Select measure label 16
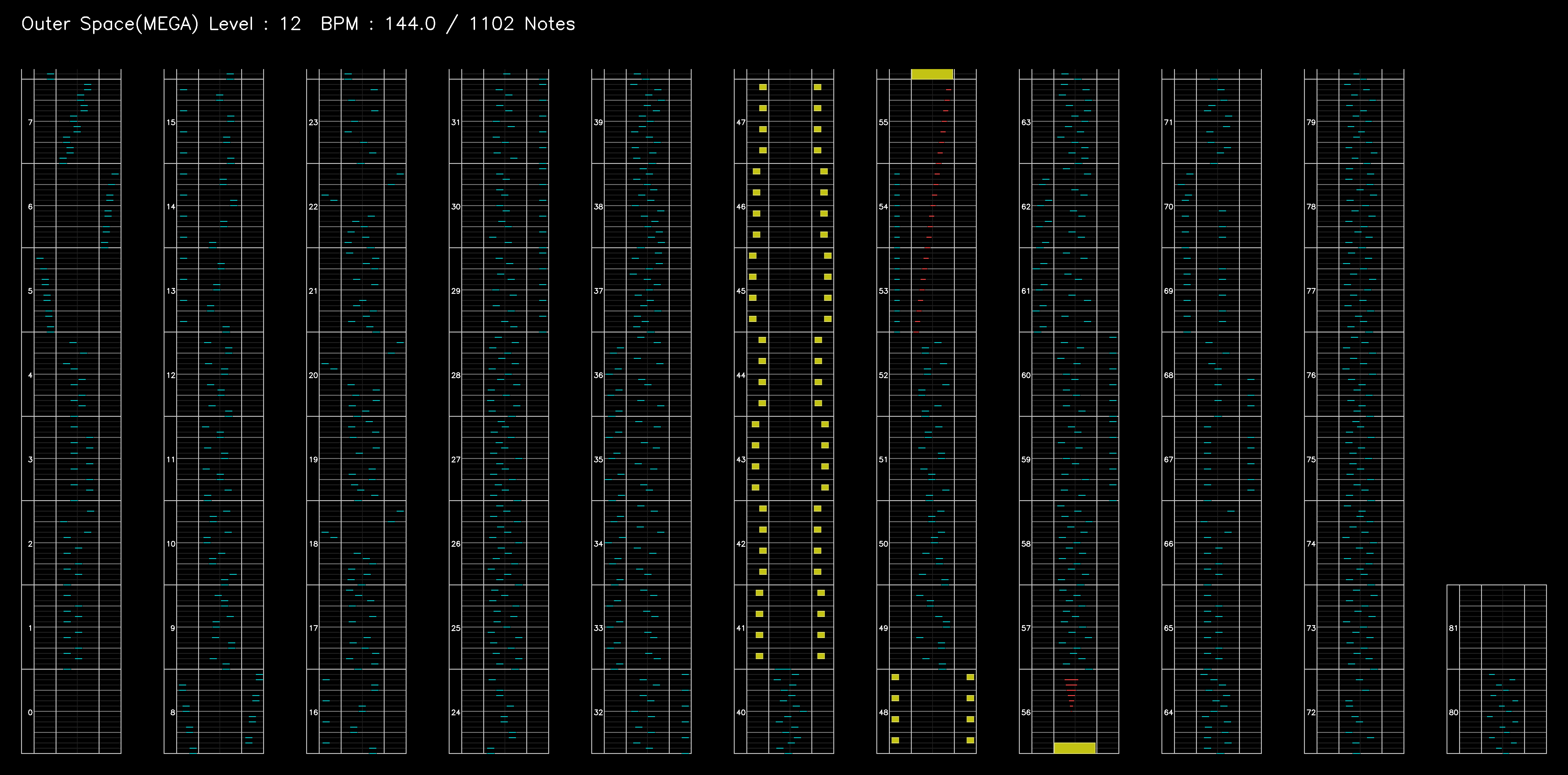This screenshot has height=775, width=1568. tap(313, 712)
